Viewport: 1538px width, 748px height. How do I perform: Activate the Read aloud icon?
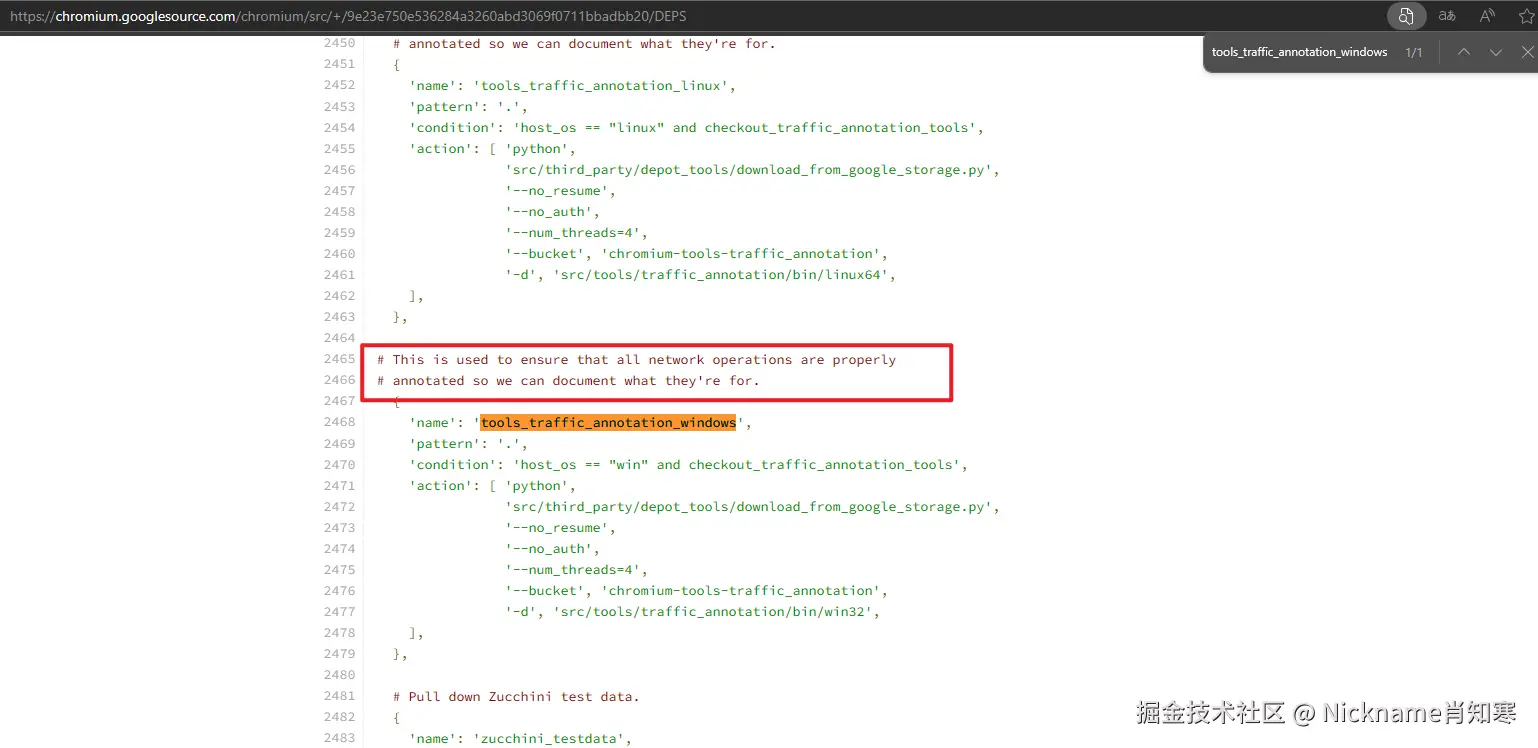pyautogui.click(x=1487, y=16)
